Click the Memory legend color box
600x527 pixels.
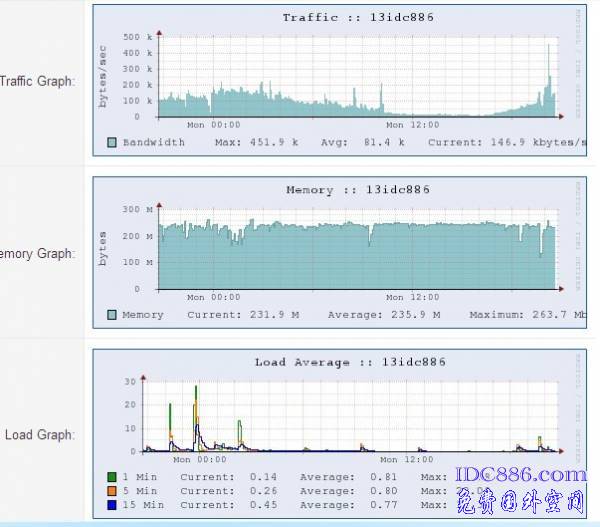coord(111,315)
